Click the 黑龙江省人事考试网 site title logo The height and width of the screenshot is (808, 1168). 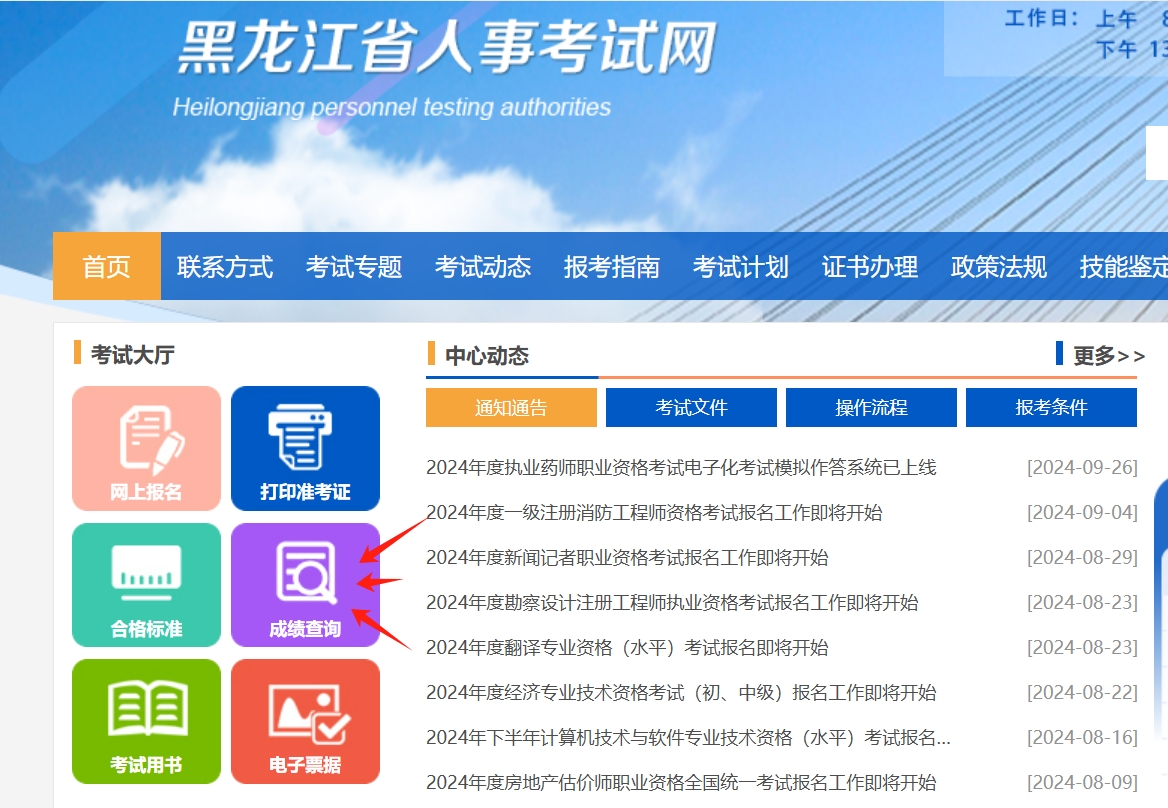(447, 48)
